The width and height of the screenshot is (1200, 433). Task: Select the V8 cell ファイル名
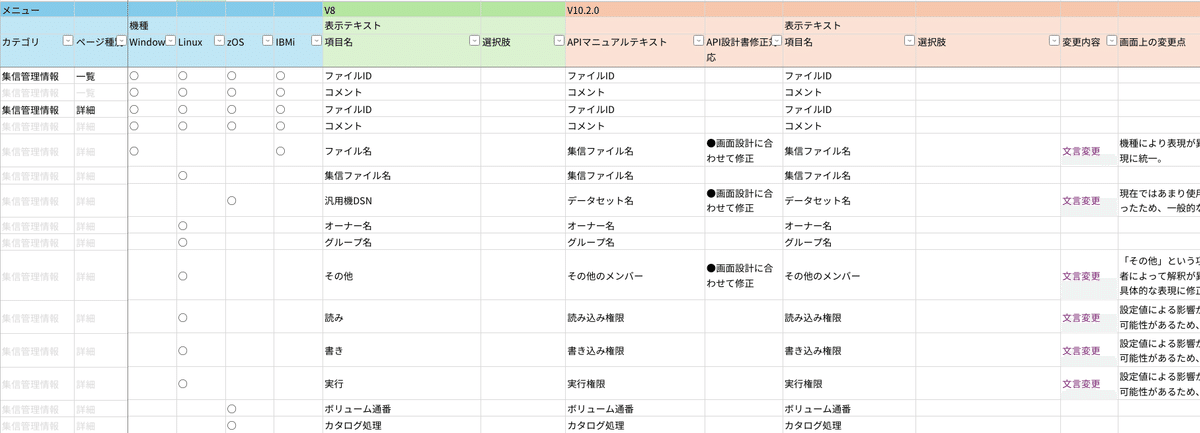(x=401, y=150)
